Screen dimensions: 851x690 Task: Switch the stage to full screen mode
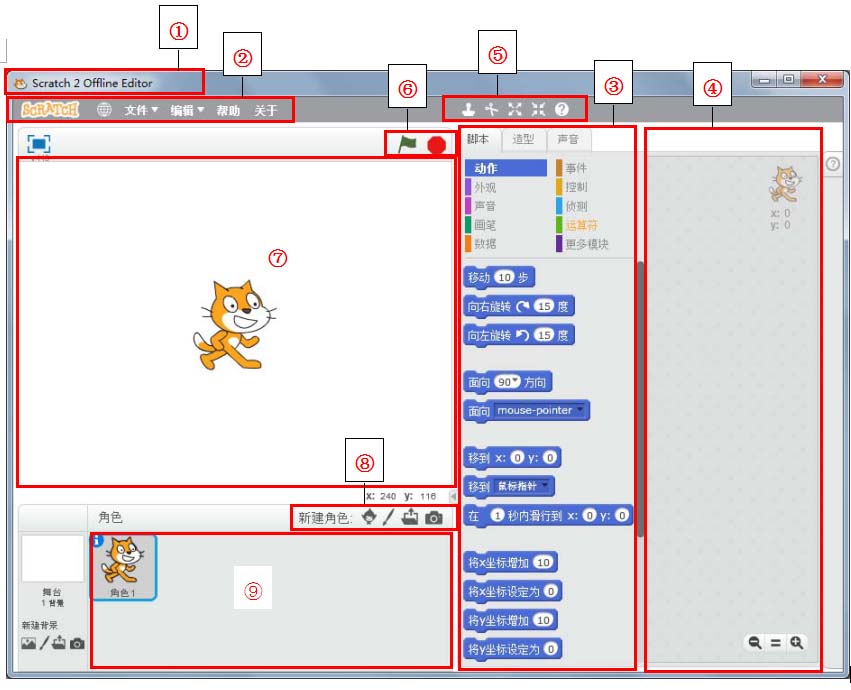[x=38, y=144]
